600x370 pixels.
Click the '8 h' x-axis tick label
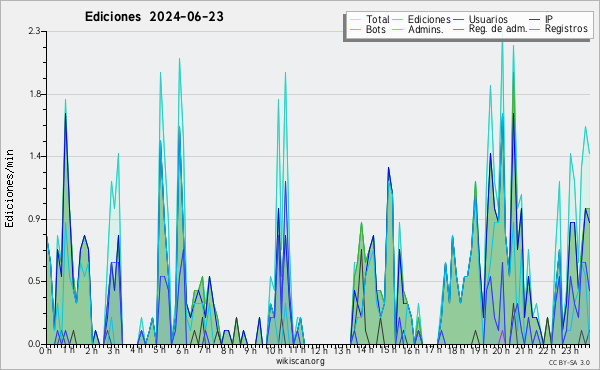pyautogui.click(x=227, y=351)
